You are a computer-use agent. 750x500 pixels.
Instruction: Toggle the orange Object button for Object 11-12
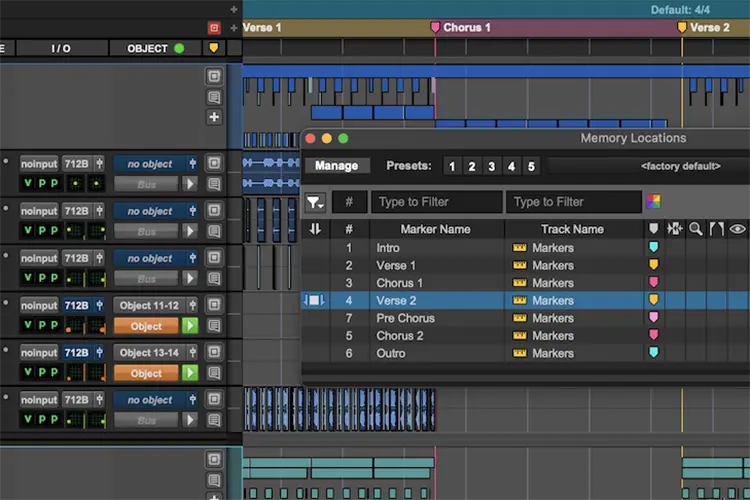146,326
